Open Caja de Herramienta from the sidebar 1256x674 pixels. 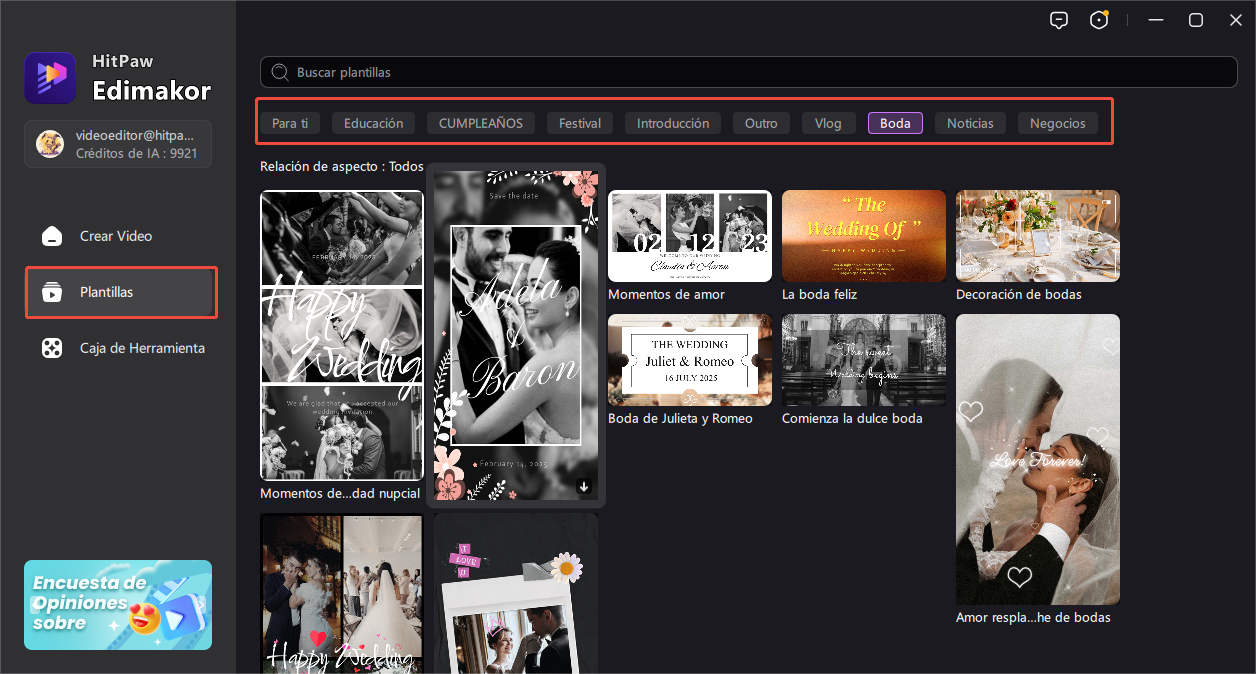tap(141, 348)
